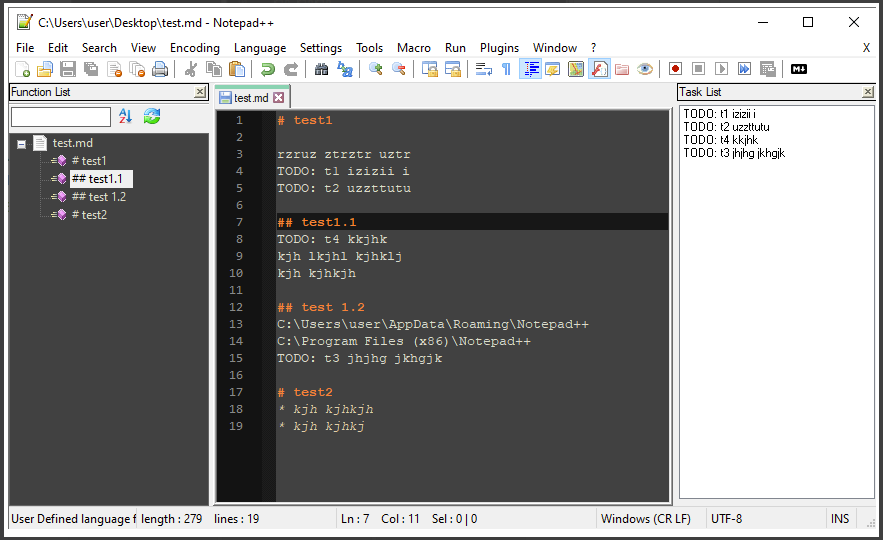Toggle monitoring eye icon
883x540 pixels.
pos(645,69)
